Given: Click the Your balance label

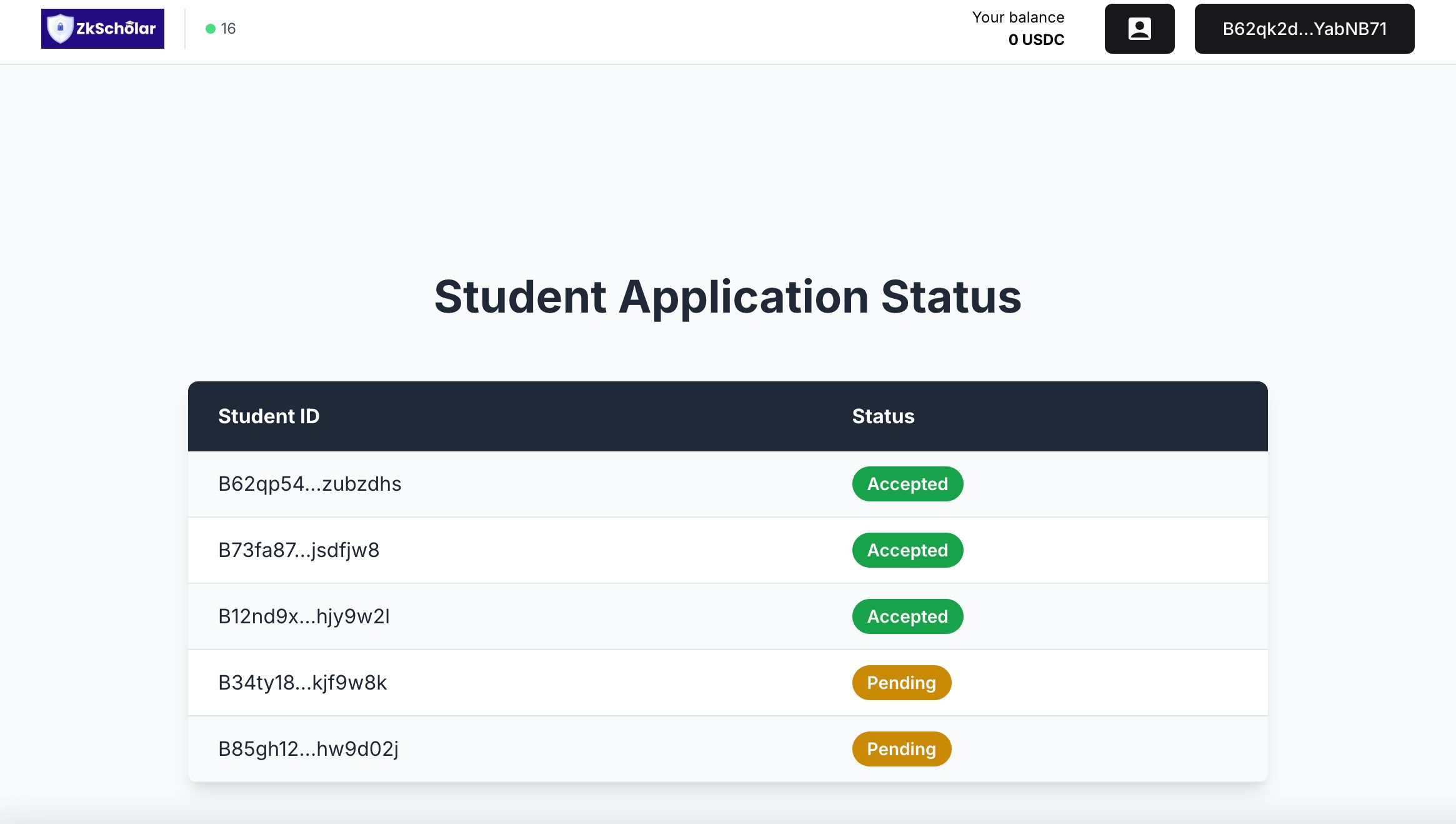Looking at the screenshot, I should (1018, 18).
